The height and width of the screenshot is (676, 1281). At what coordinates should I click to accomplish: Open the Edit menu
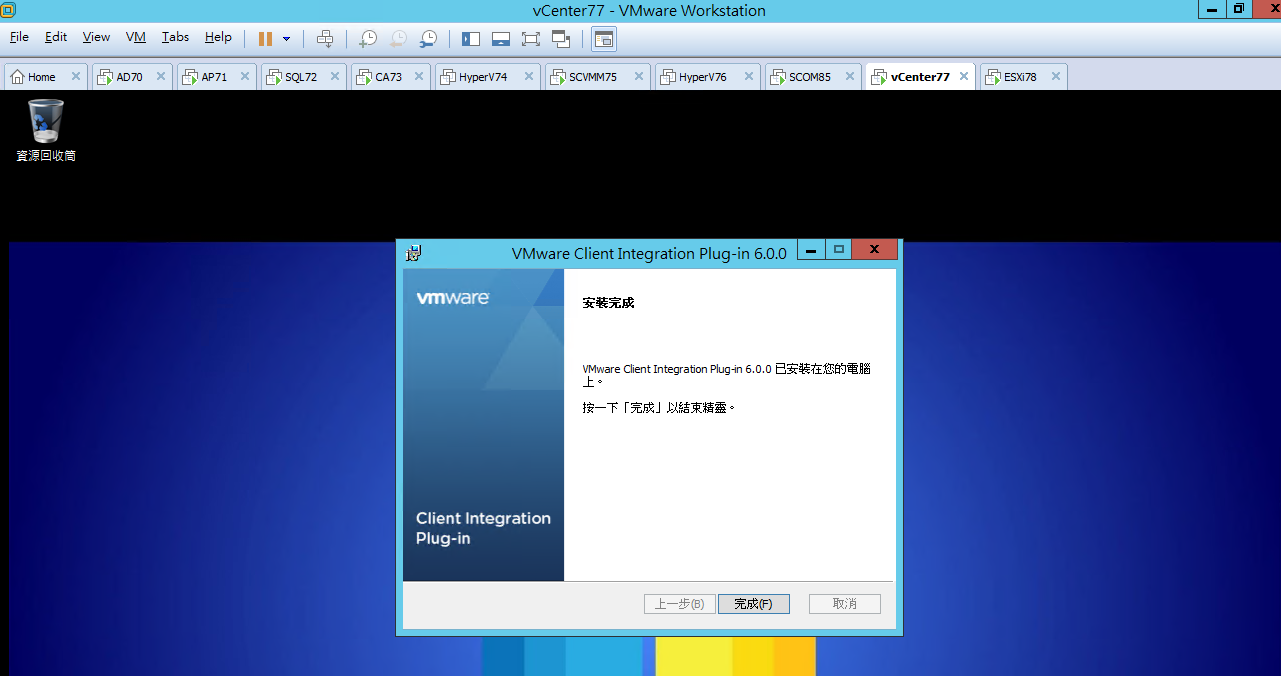[x=56, y=37]
